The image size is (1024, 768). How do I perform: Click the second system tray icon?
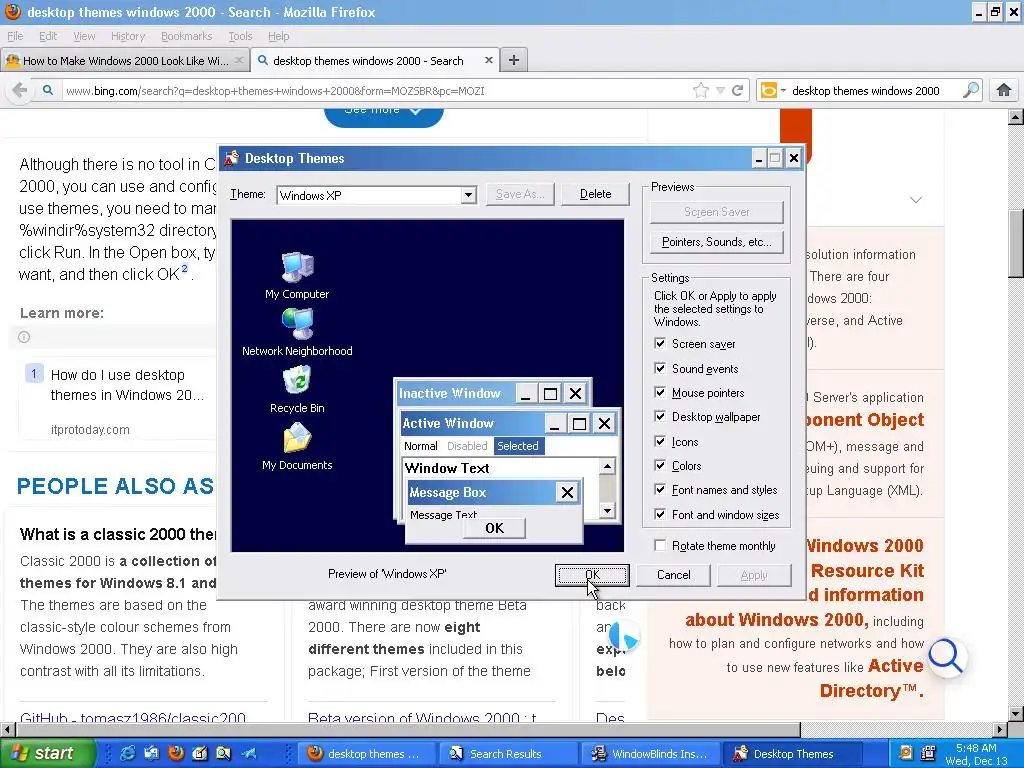(927, 753)
